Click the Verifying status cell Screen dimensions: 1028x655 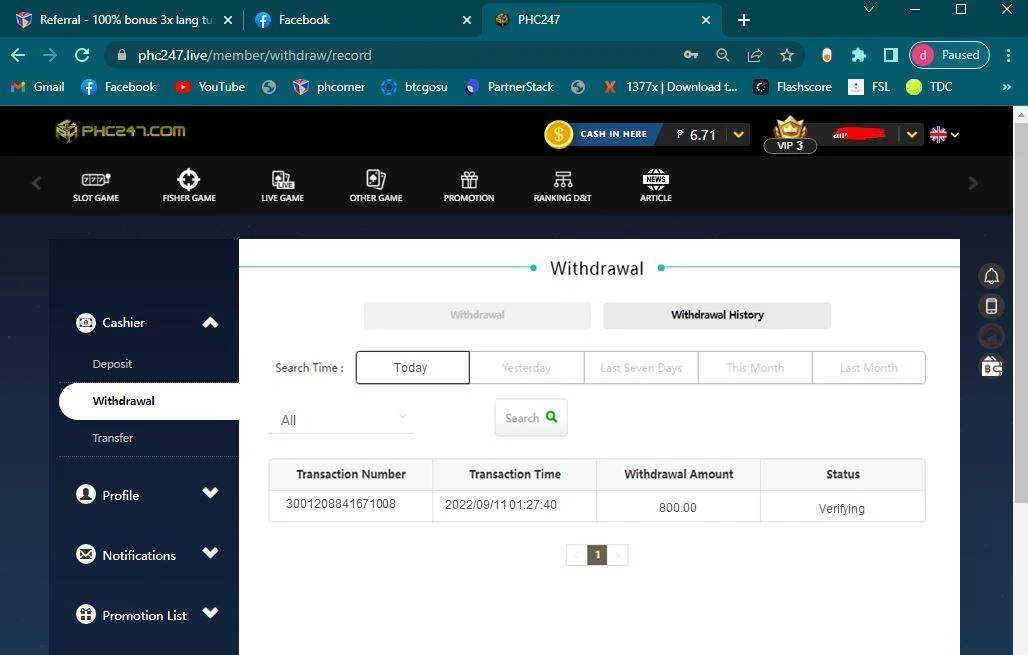(x=842, y=508)
